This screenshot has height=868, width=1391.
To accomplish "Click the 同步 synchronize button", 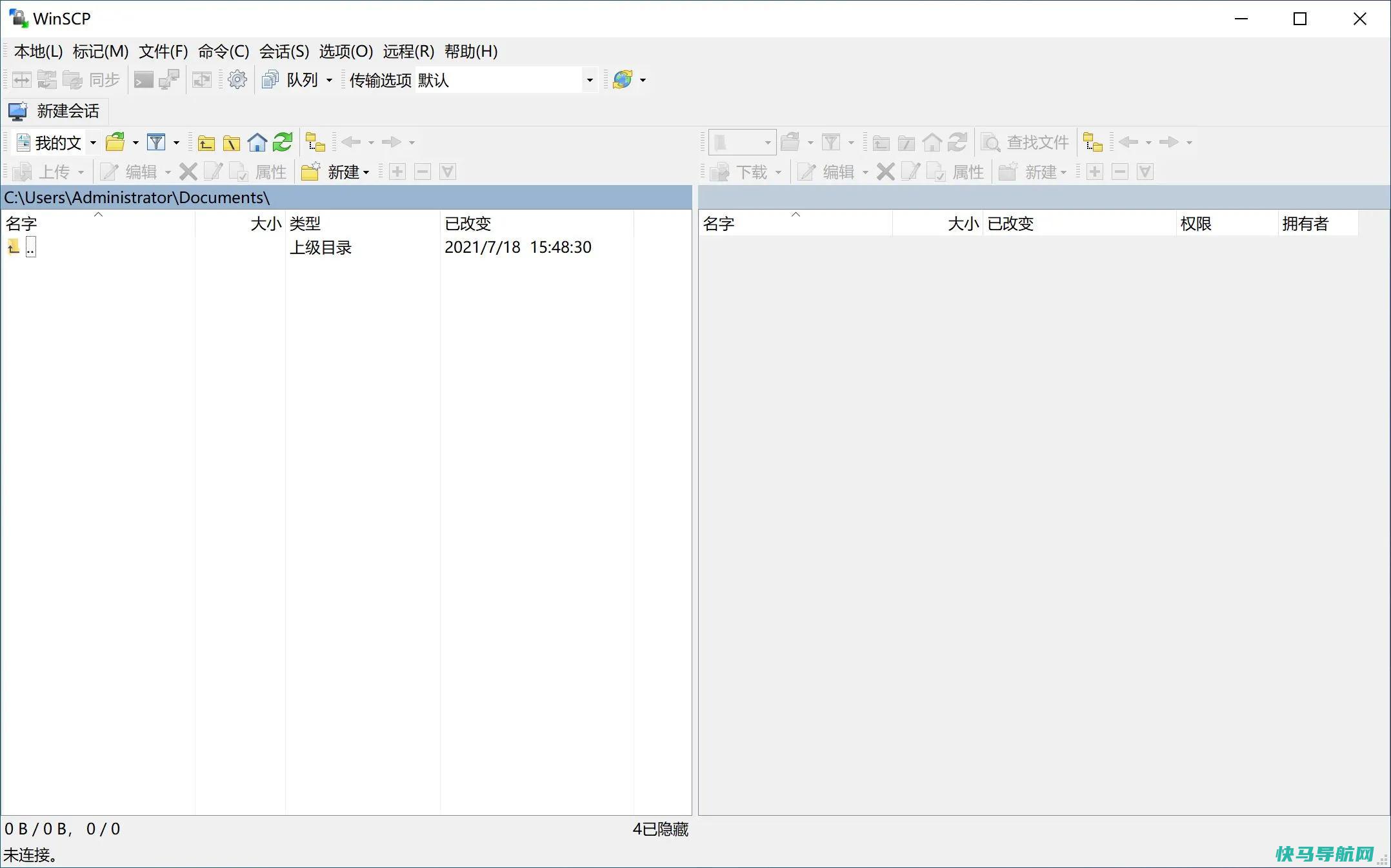I will (x=92, y=80).
